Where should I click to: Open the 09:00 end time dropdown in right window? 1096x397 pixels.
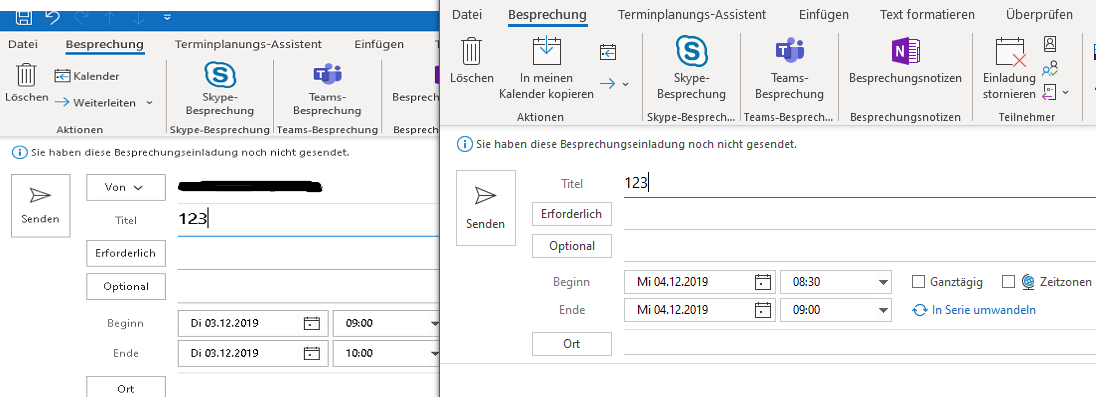[880, 310]
